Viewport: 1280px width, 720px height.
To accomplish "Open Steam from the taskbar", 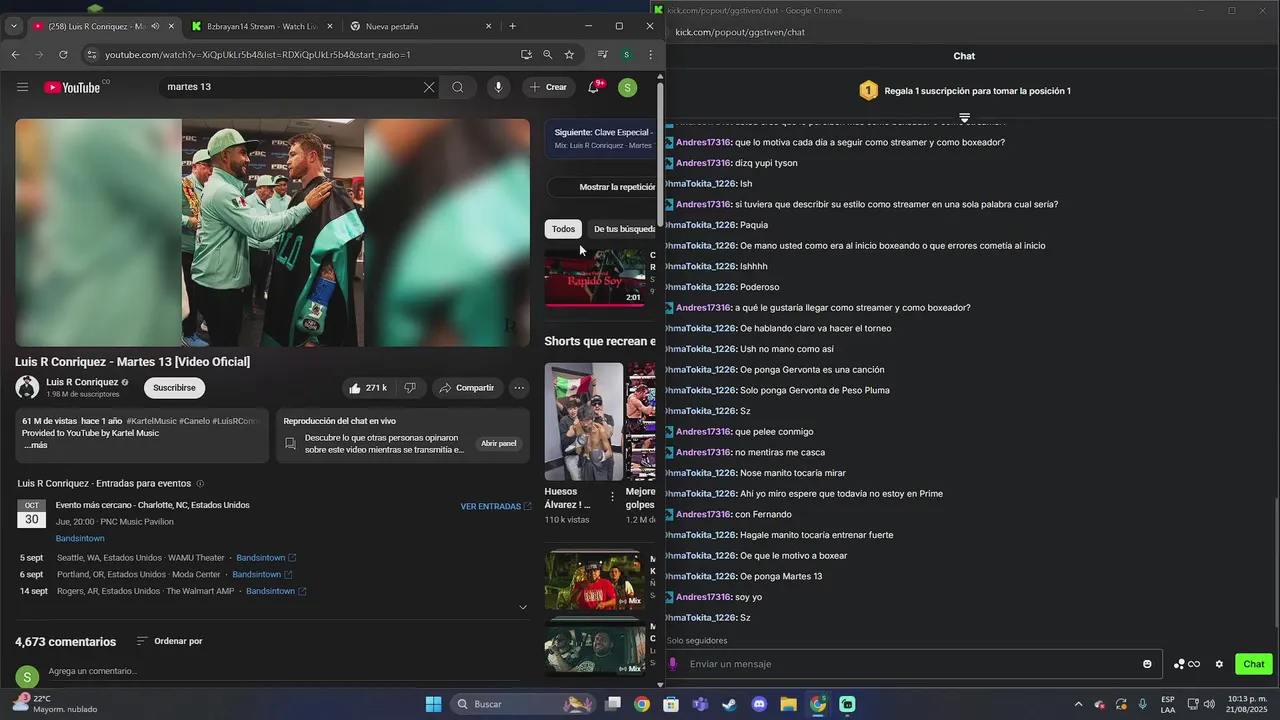I will click(x=729, y=704).
